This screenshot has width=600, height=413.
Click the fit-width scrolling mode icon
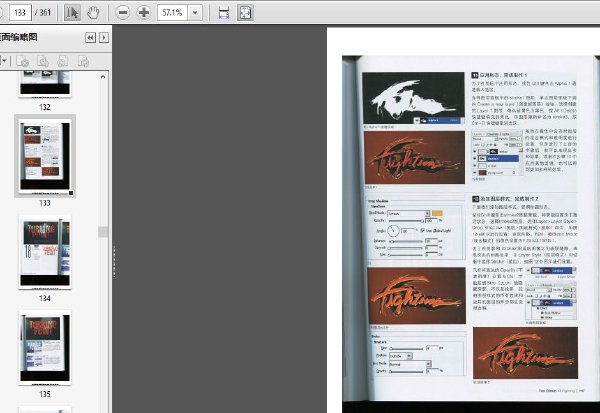point(224,13)
